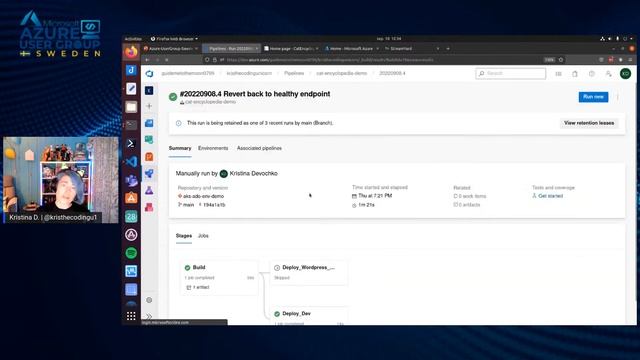Open the teal Boards work icon in sidebar
Screen dimensions: 640x360
point(149,140)
